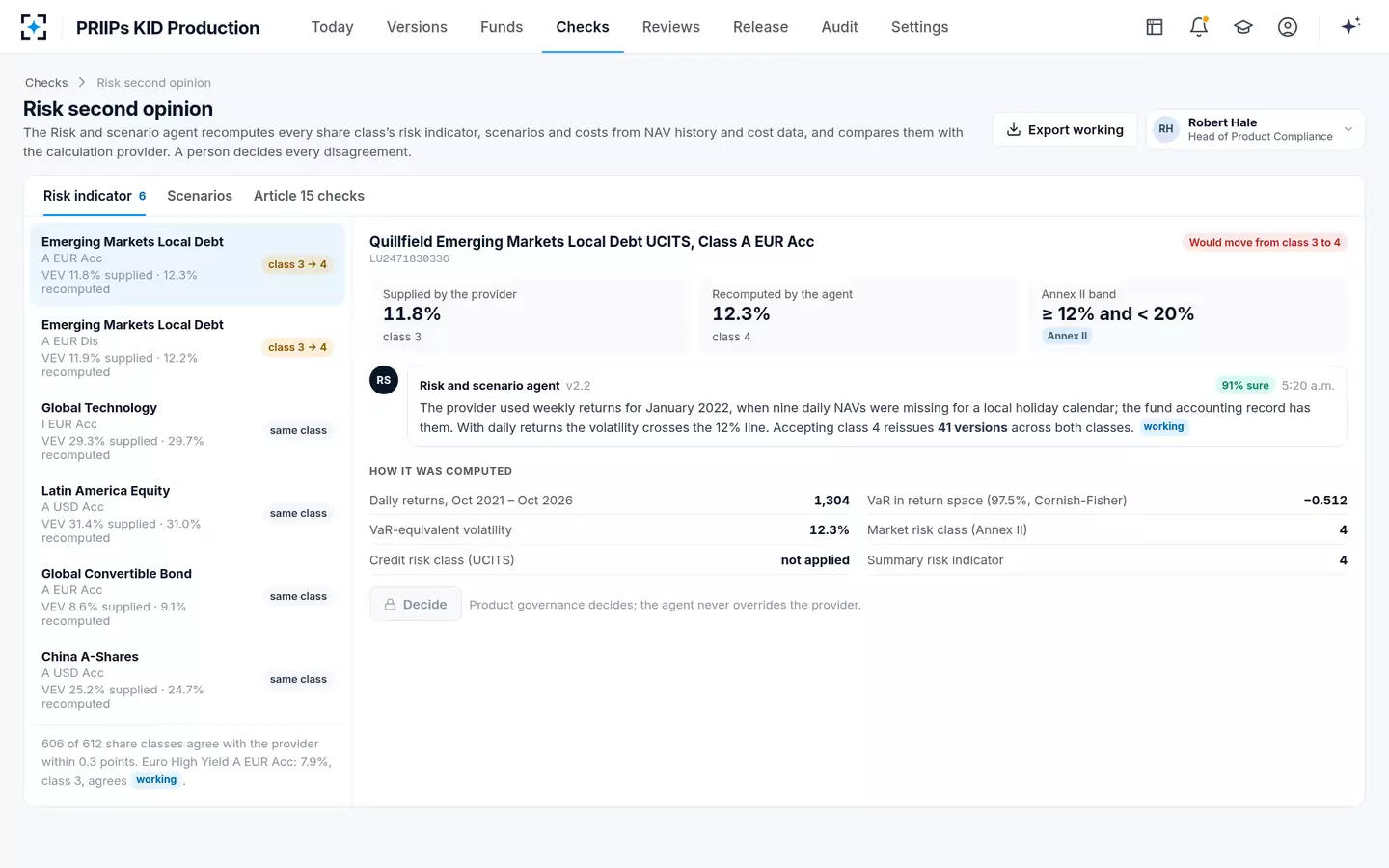1389x868 pixels.
Task: Select Emerging Markets Local Debt A EUR Acc row
Action: point(187,264)
